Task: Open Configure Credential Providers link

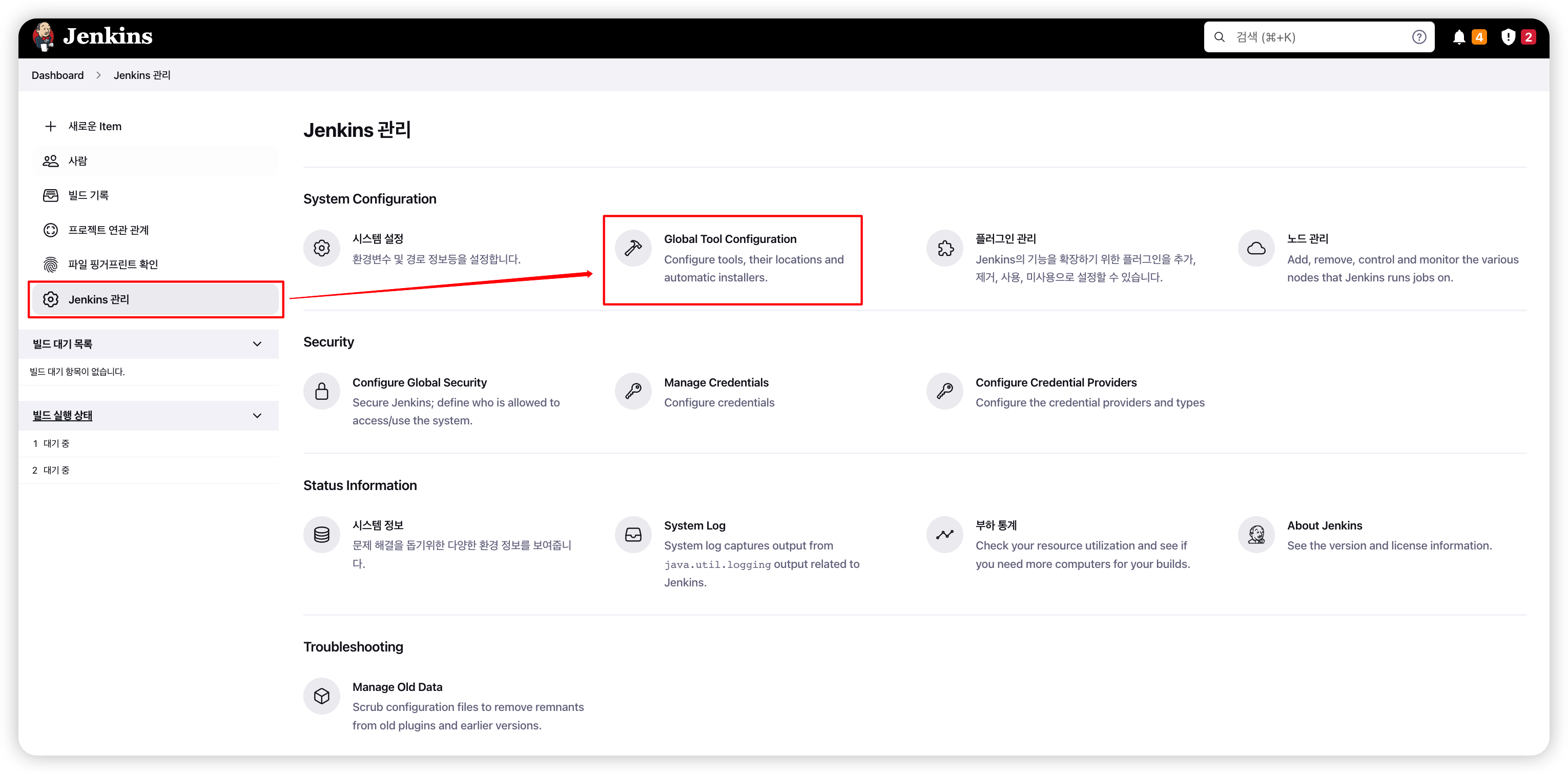Action: click(x=1056, y=382)
